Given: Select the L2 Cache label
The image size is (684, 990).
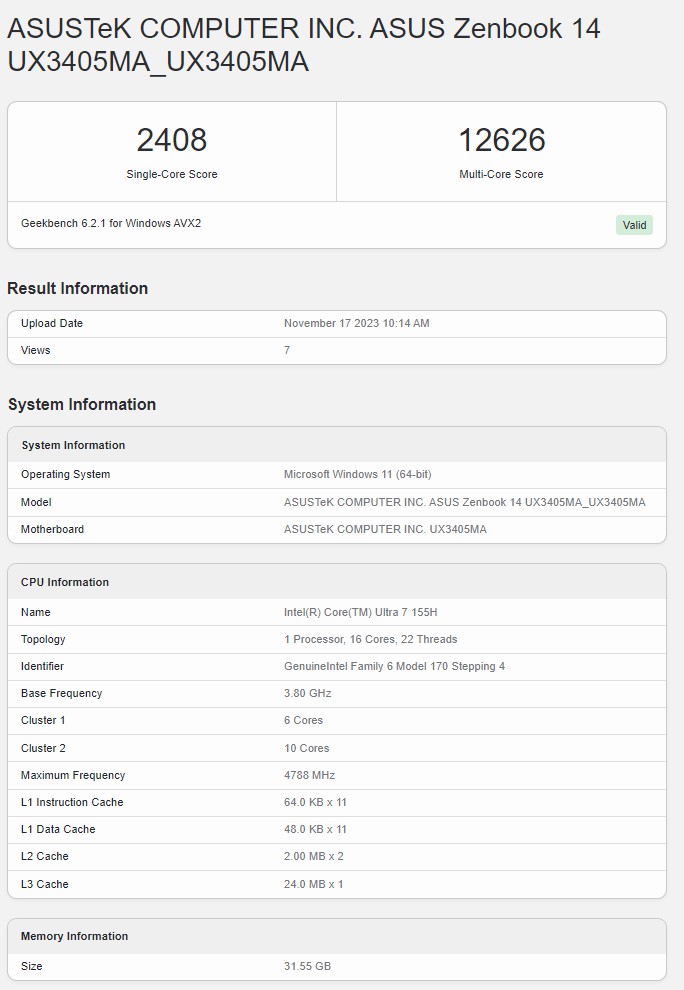Looking at the screenshot, I should (x=44, y=857).
